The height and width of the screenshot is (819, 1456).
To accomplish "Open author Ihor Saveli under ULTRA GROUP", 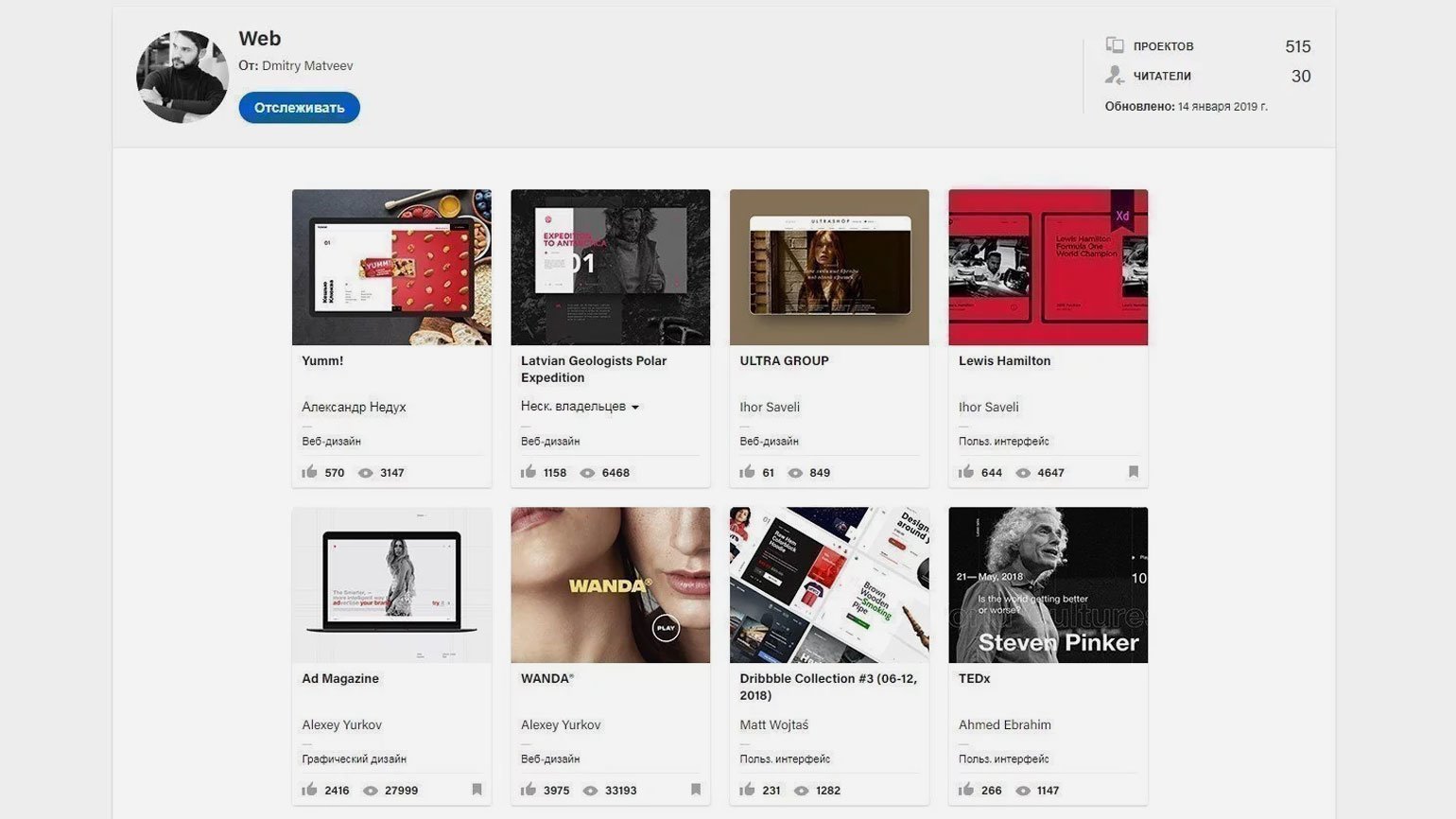I will [770, 407].
